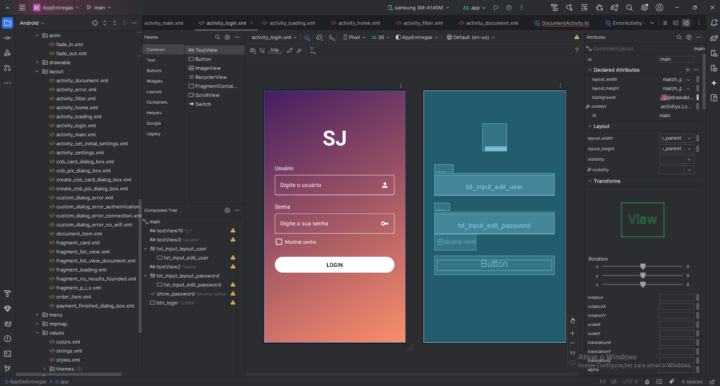The width and height of the screenshot is (720, 386).
Task: Open the AppEntregas theme dropdown in designer
Action: tap(417, 38)
